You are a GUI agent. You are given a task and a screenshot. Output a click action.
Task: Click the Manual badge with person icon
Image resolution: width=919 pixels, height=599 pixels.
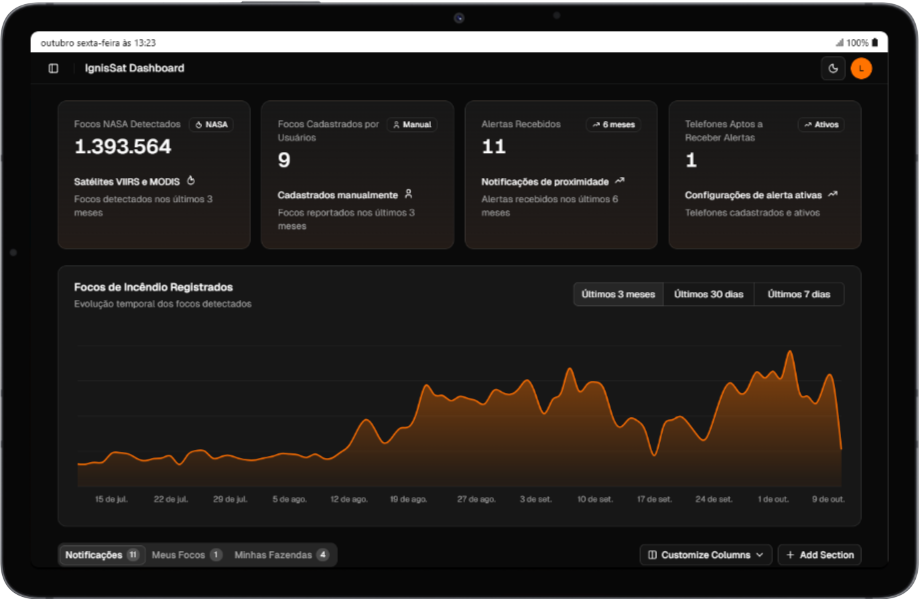tap(412, 124)
